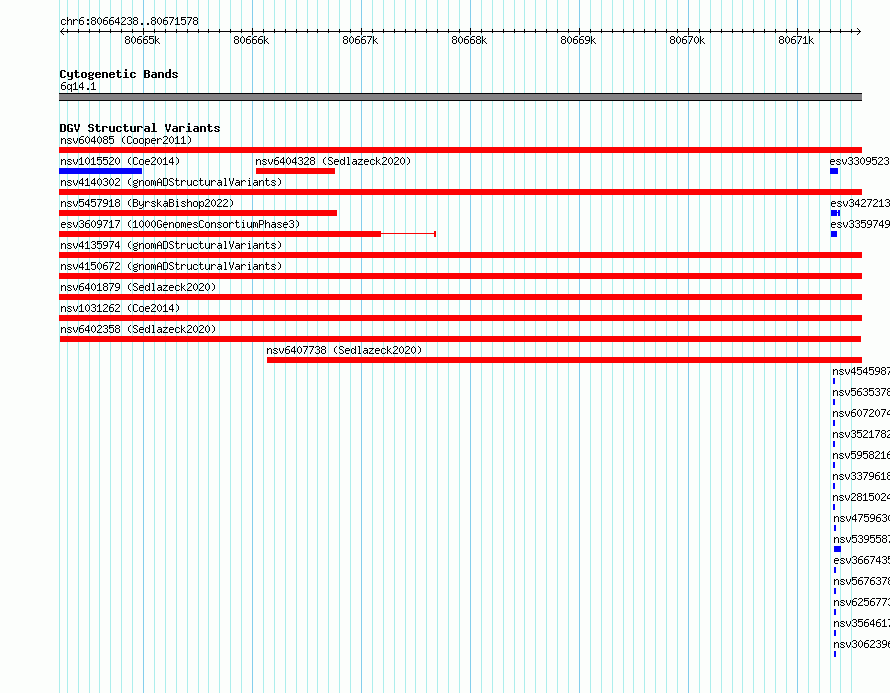The width and height of the screenshot is (890, 693).
Task: Select the 6q14.1 band label
Action: tap(78, 86)
